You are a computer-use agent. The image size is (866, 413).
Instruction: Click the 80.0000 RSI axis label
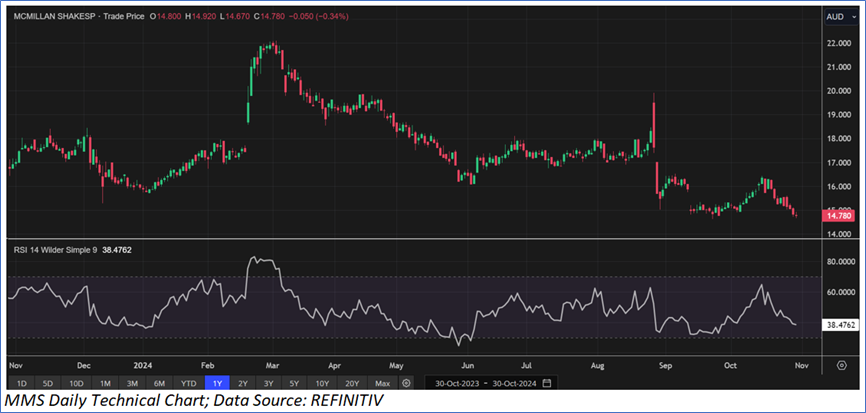839,262
